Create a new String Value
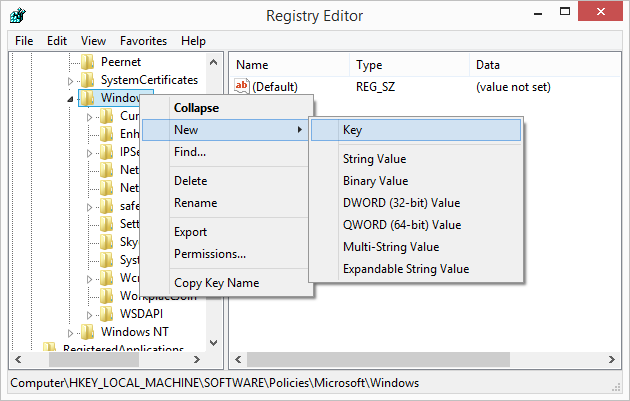The width and height of the screenshot is (630, 401). (x=416, y=159)
